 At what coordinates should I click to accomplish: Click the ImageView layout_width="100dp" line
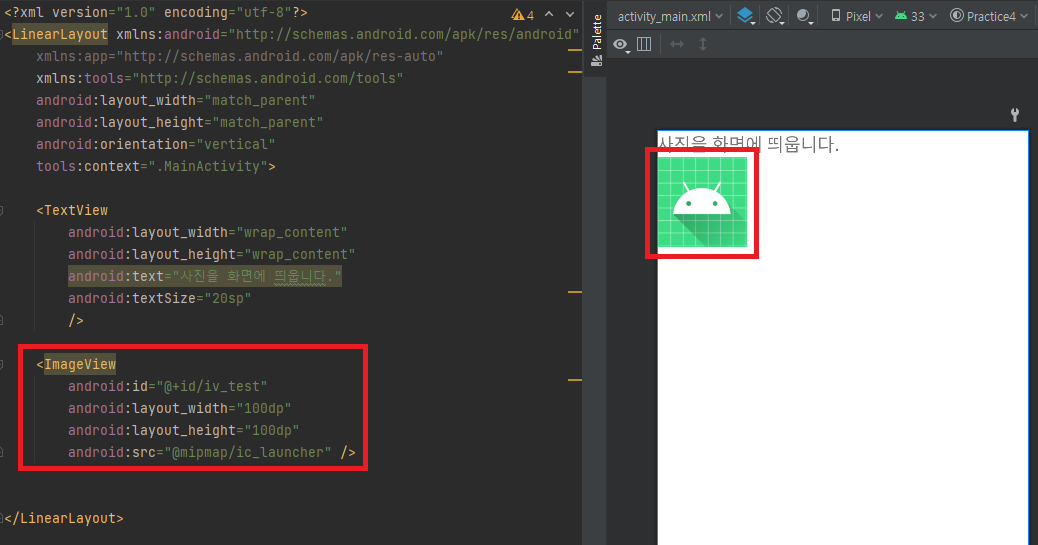179,409
